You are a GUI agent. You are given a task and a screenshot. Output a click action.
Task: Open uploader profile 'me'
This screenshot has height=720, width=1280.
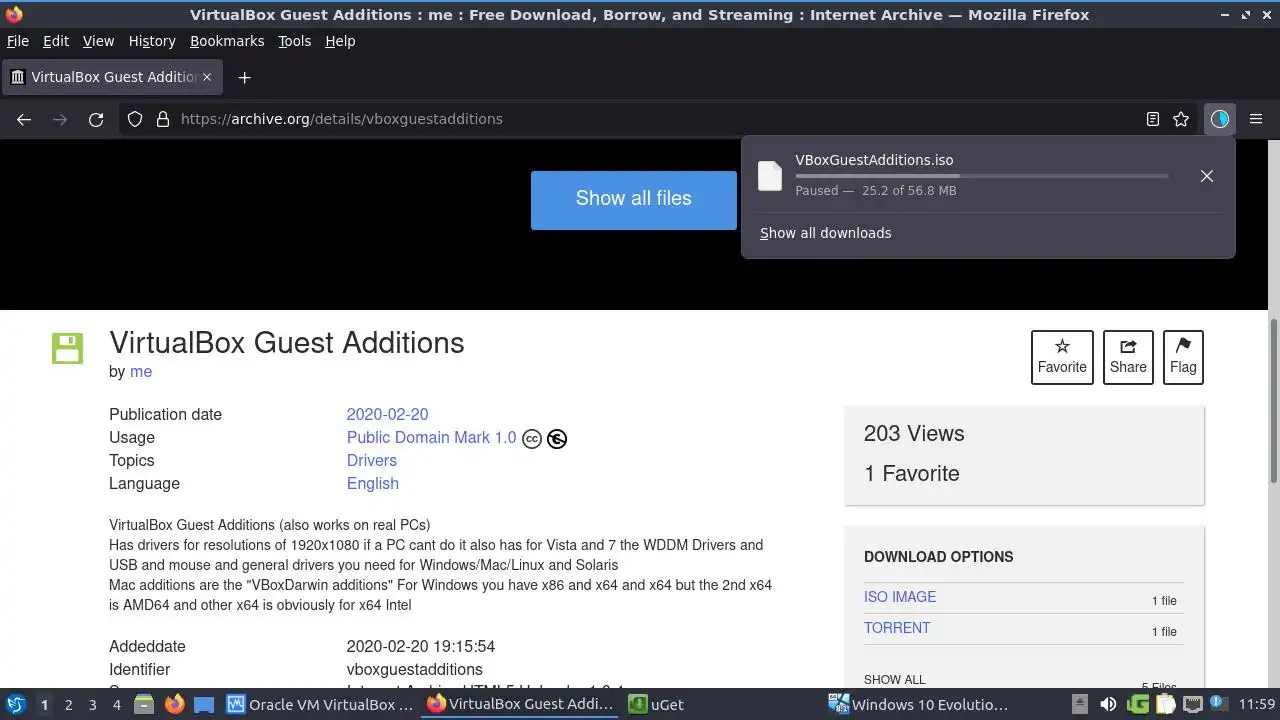pyautogui.click(x=141, y=371)
